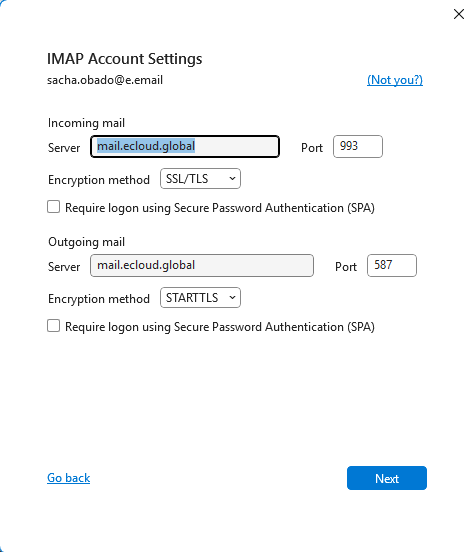Screen dimensions: 466x552
Task: Click the blue Next button
Action: click(x=387, y=478)
